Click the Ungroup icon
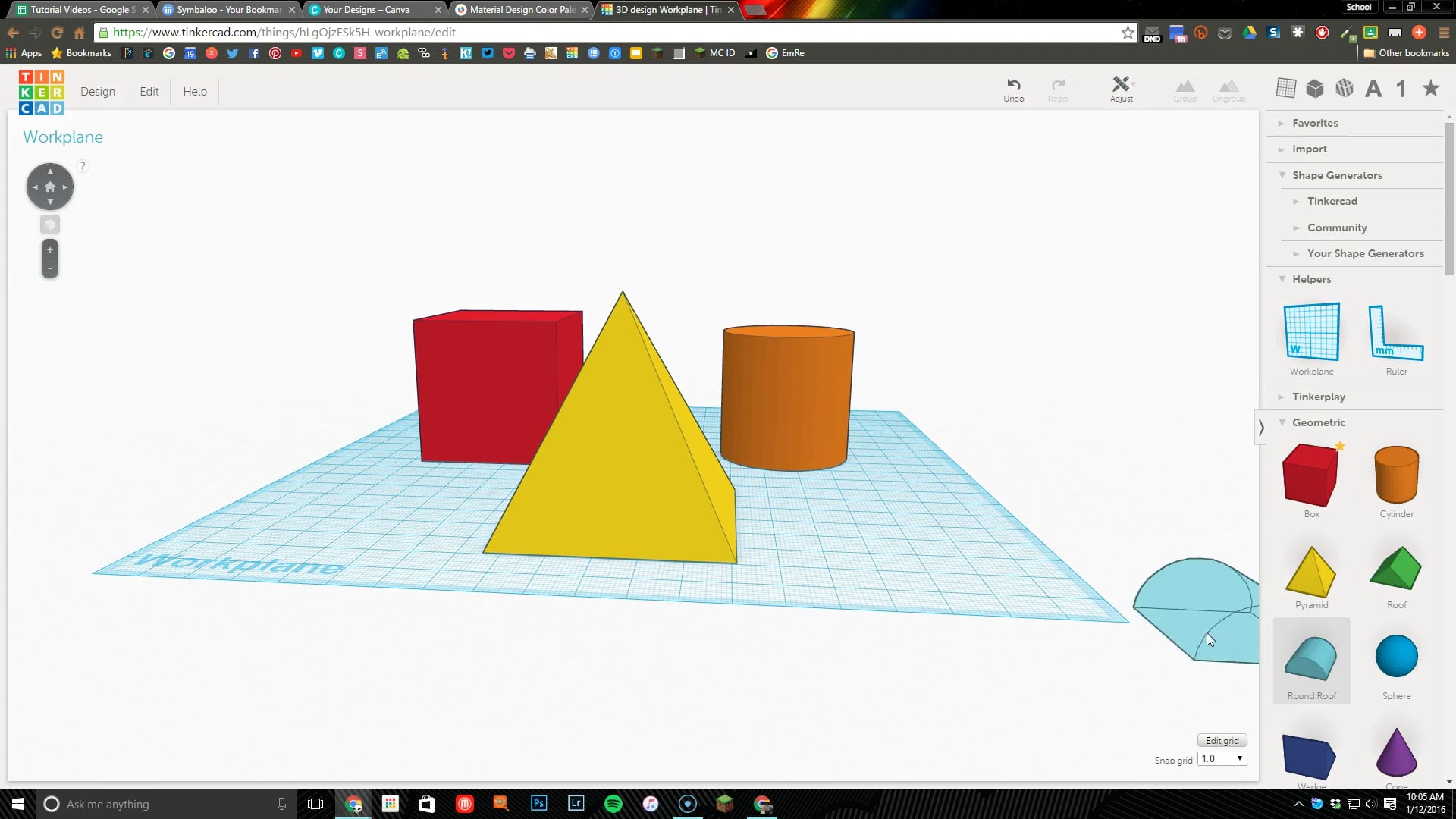 [1228, 88]
